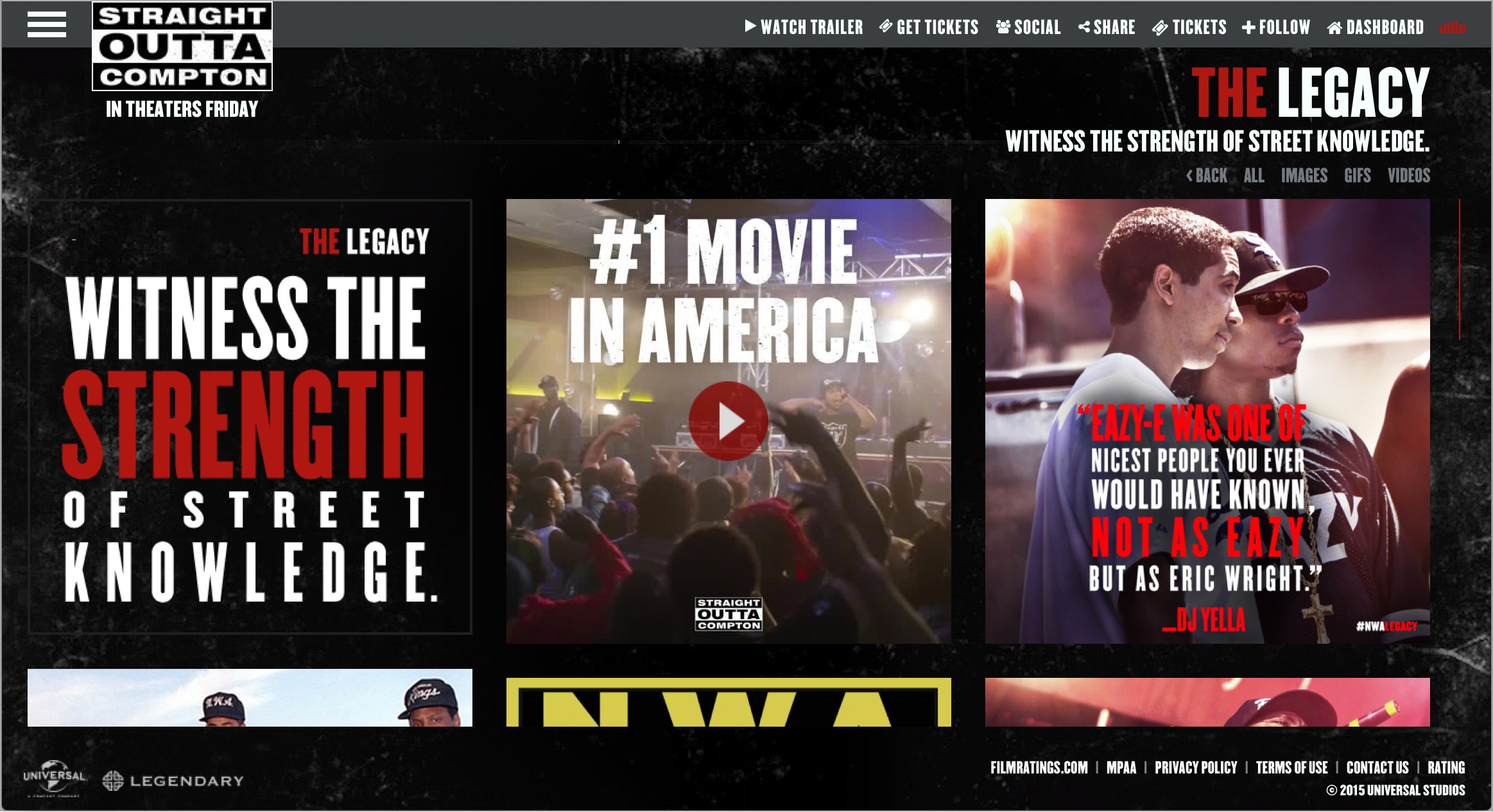Open the pink-toned performer tile
The height and width of the screenshot is (812, 1493).
[1207, 702]
